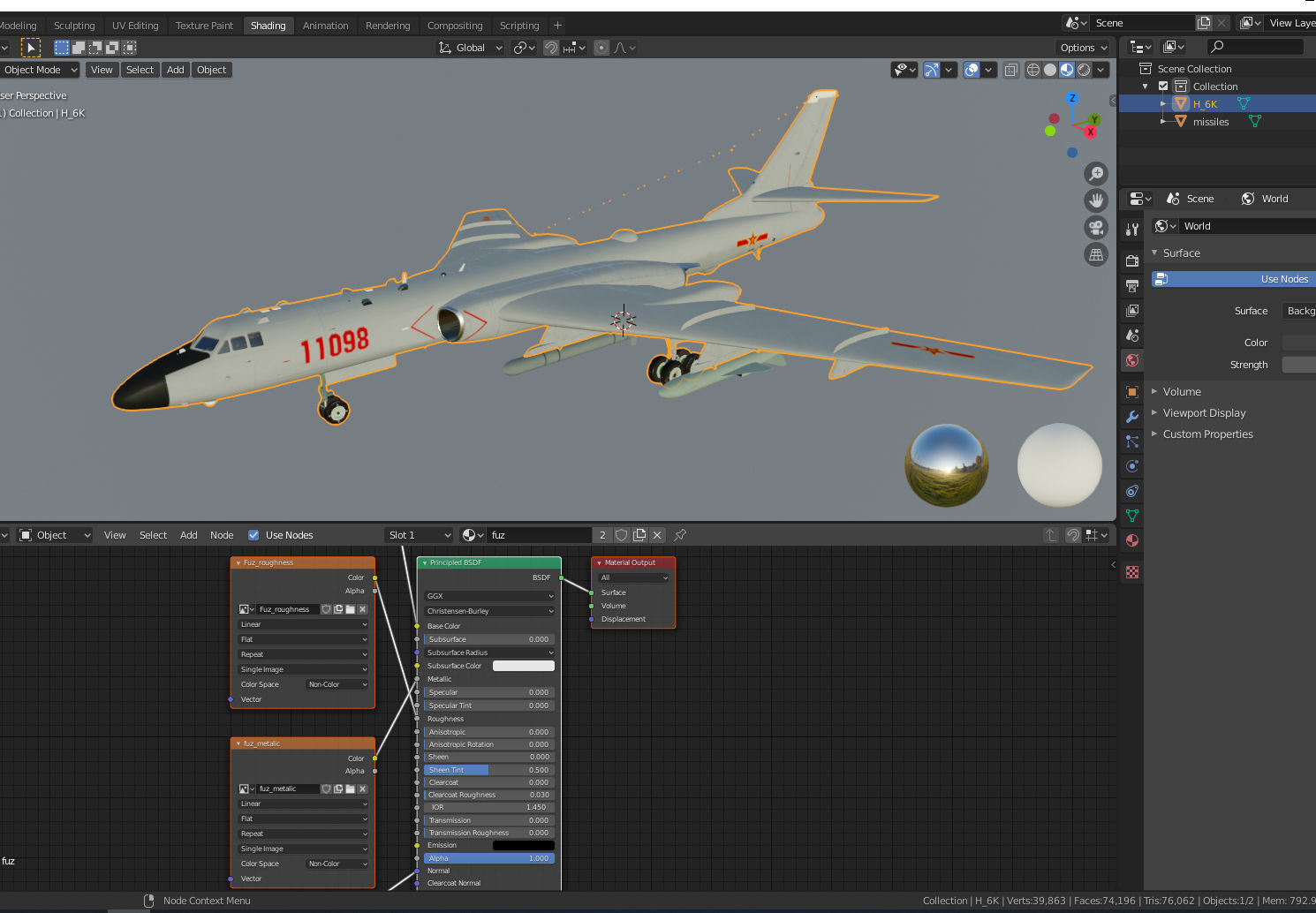Toggle X-ray display in viewport
The width and height of the screenshot is (1316, 913).
point(1011,70)
